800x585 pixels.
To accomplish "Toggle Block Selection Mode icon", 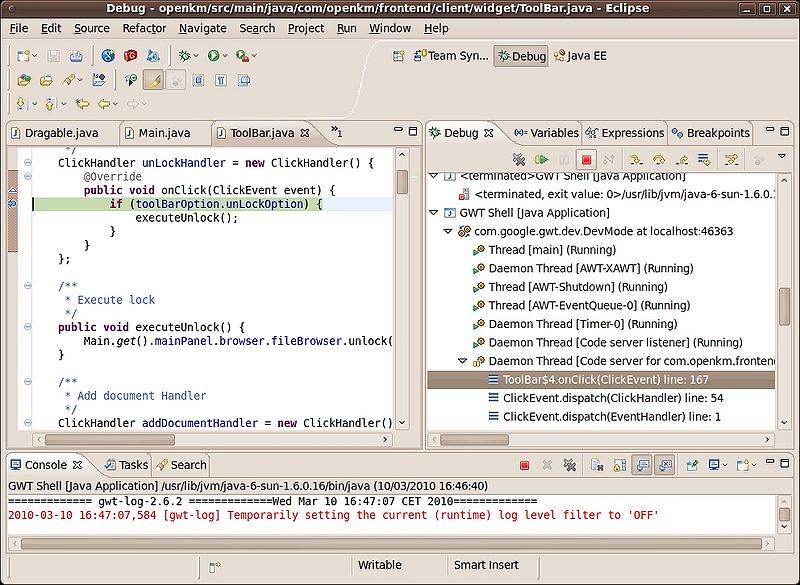I will [x=198, y=80].
